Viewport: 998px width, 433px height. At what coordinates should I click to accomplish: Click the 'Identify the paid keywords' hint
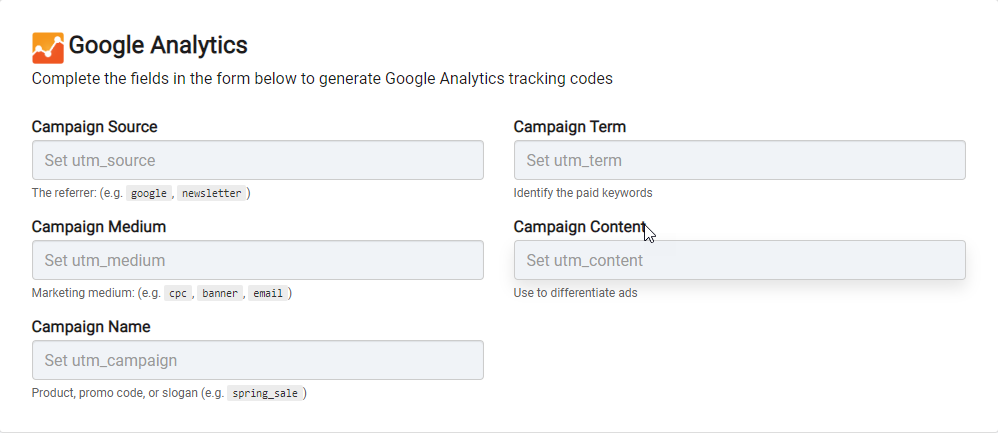pyautogui.click(x=583, y=193)
